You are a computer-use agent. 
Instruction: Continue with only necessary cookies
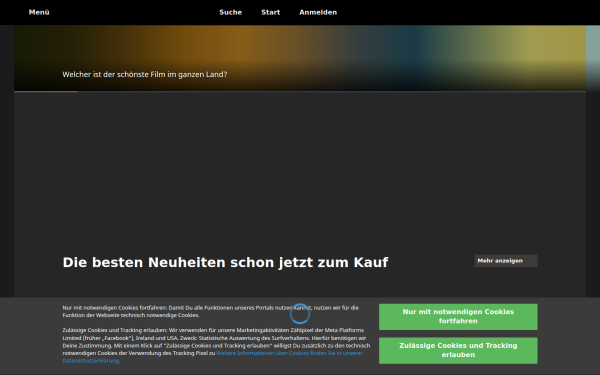[458, 316]
